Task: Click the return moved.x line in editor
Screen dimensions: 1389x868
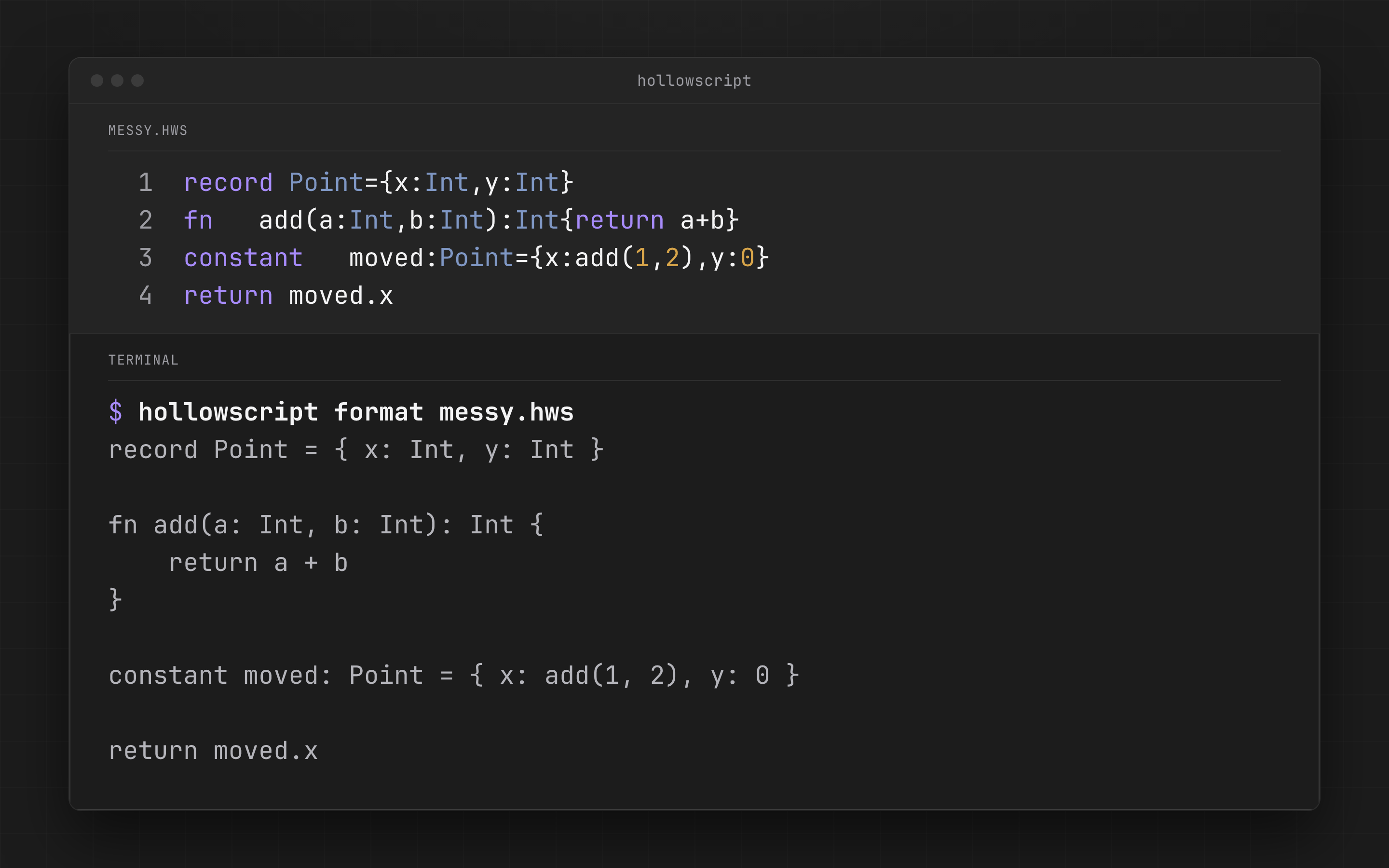Action: [289, 296]
